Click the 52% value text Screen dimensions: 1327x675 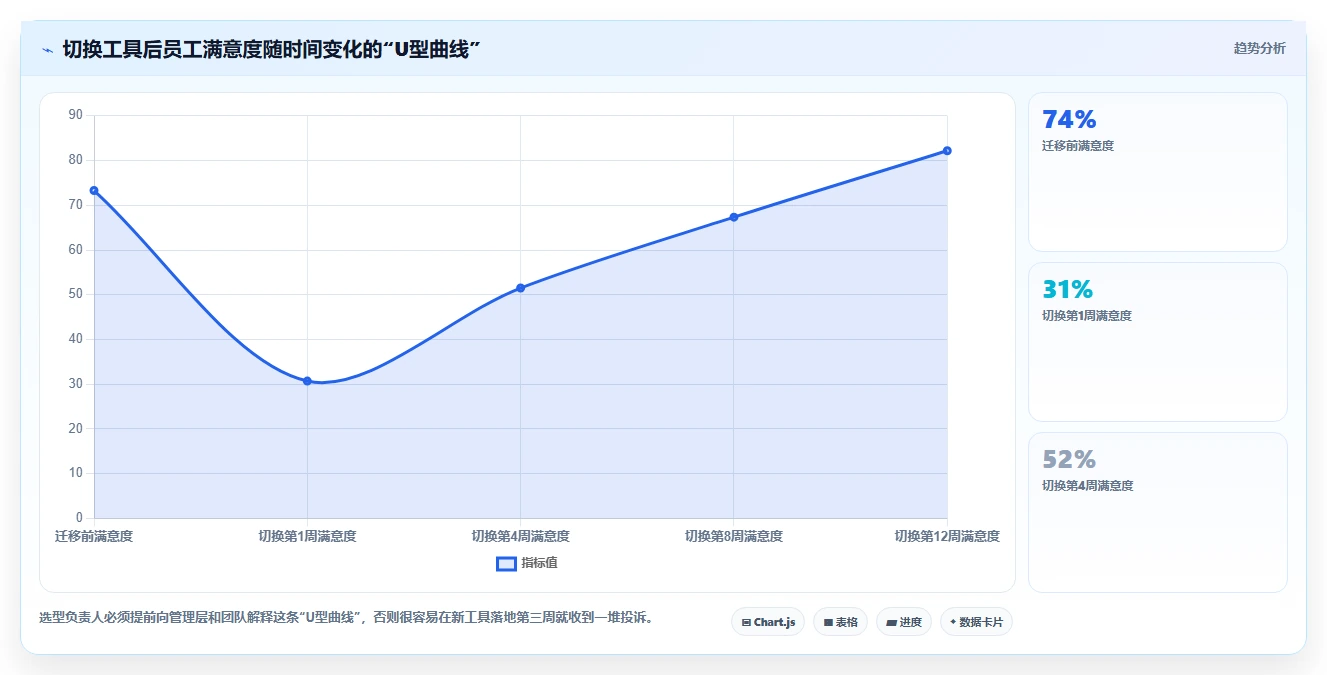click(1069, 460)
